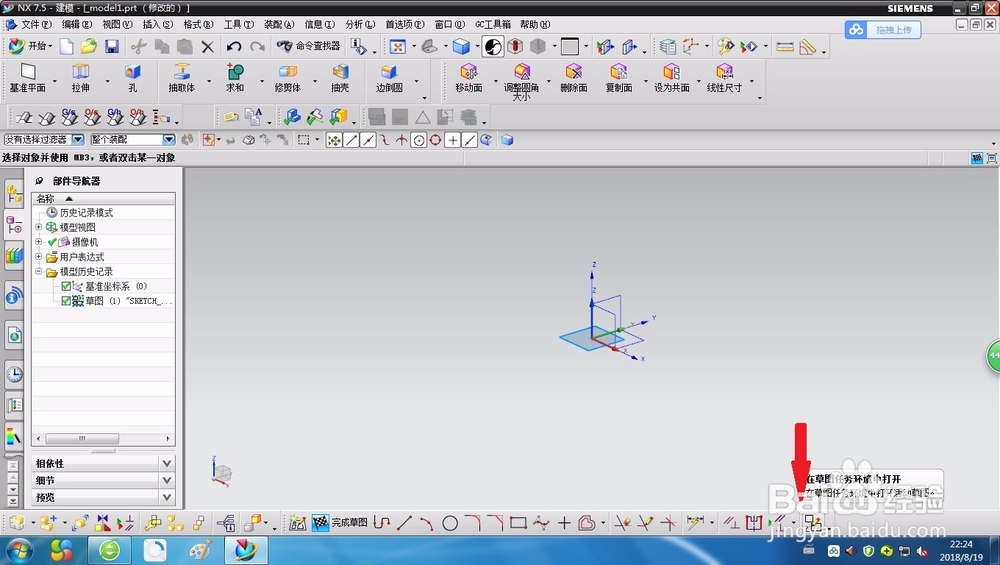The image size is (1000, 565).
Task: Select the Linear Dimension (线性尺寸) tool
Action: [x=724, y=78]
